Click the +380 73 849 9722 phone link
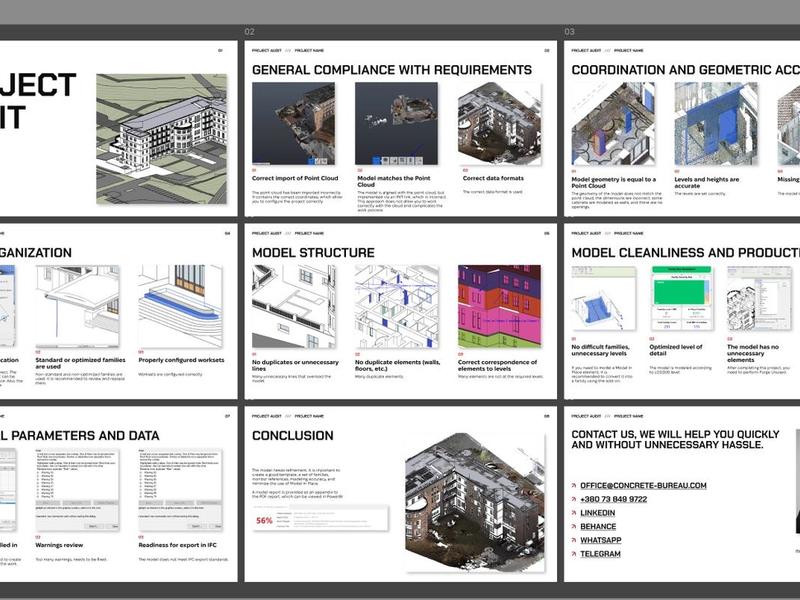 [x=613, y=499]
